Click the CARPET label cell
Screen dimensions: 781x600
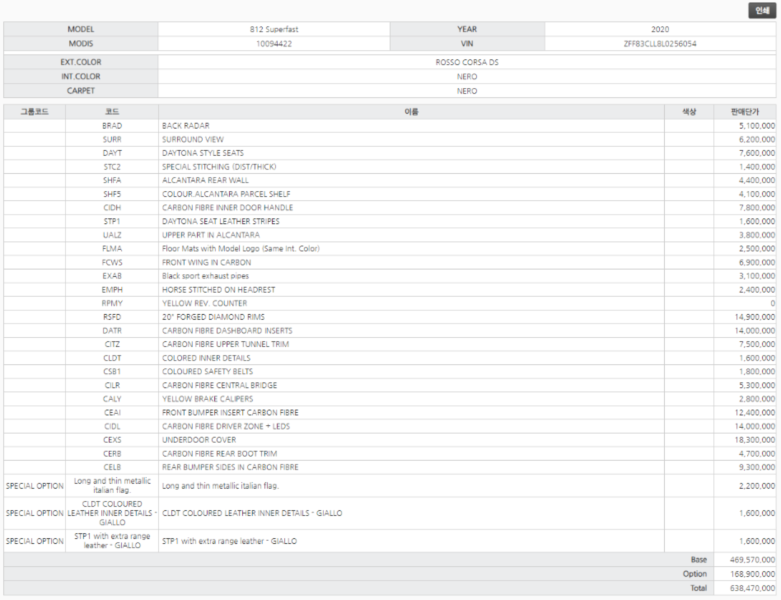click(81, 91)
